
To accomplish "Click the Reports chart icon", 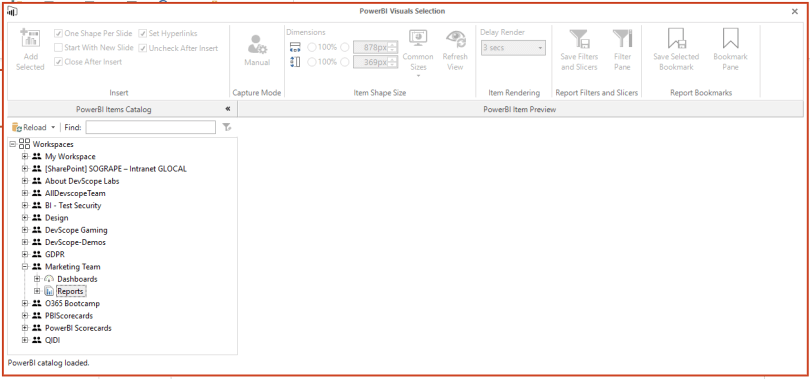I will [x=49, y=291].
